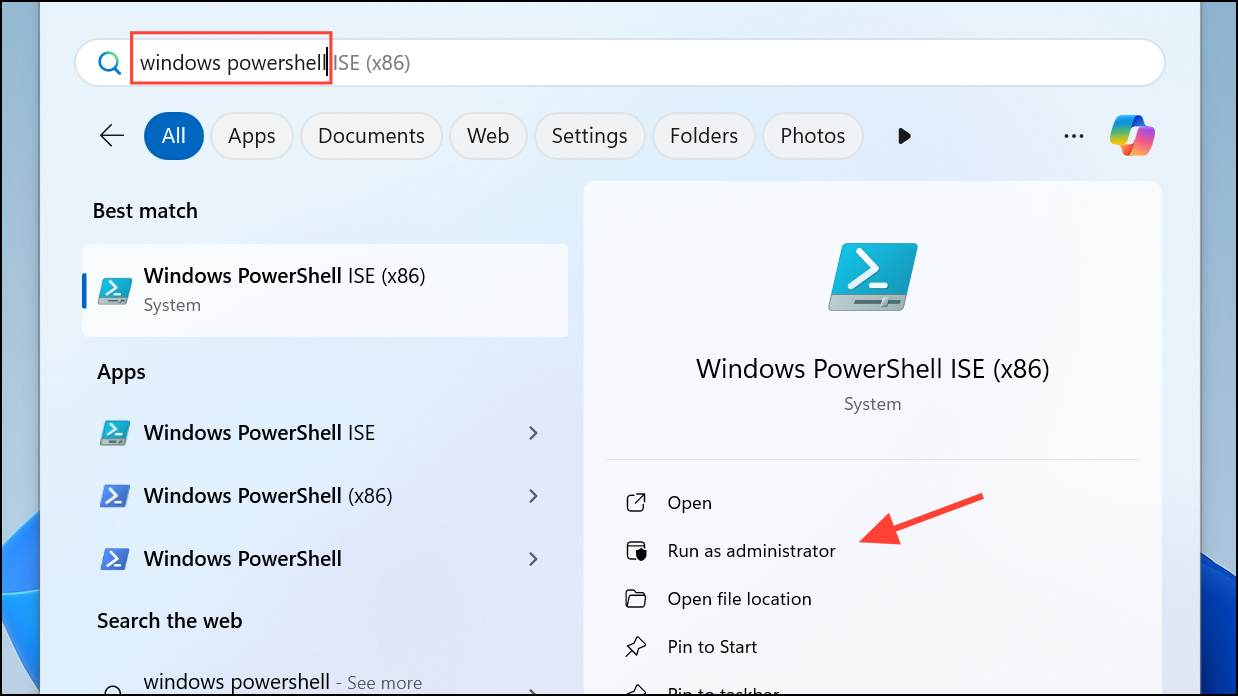Go back with the left arrow
Viewport: 1238px width, 696px height.
111,136
